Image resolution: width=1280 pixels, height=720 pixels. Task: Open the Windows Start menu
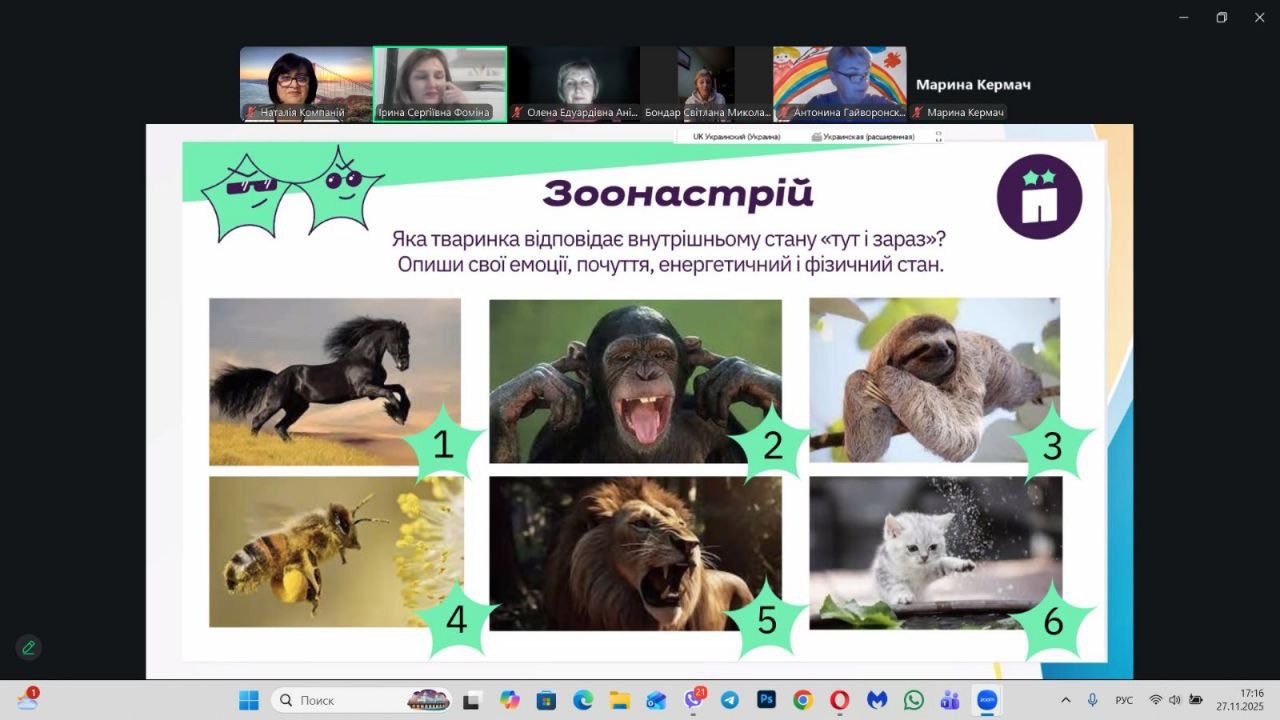[249, 700]
